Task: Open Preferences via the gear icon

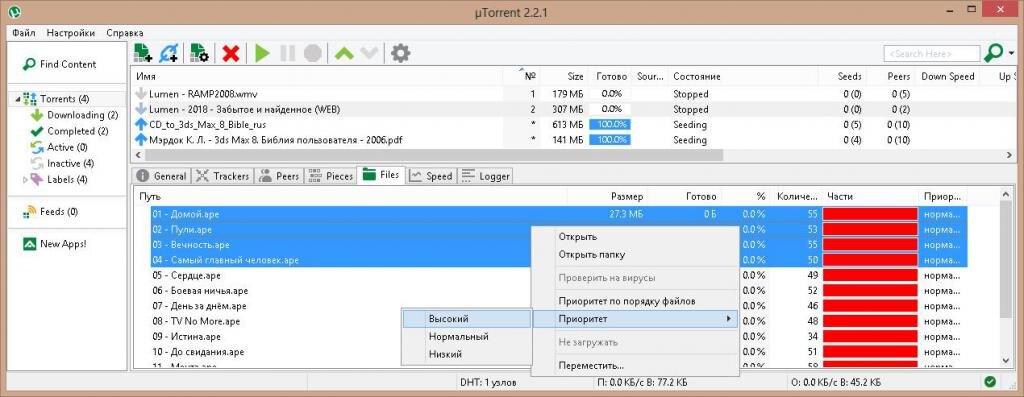Action: click(x=400, y=54)
